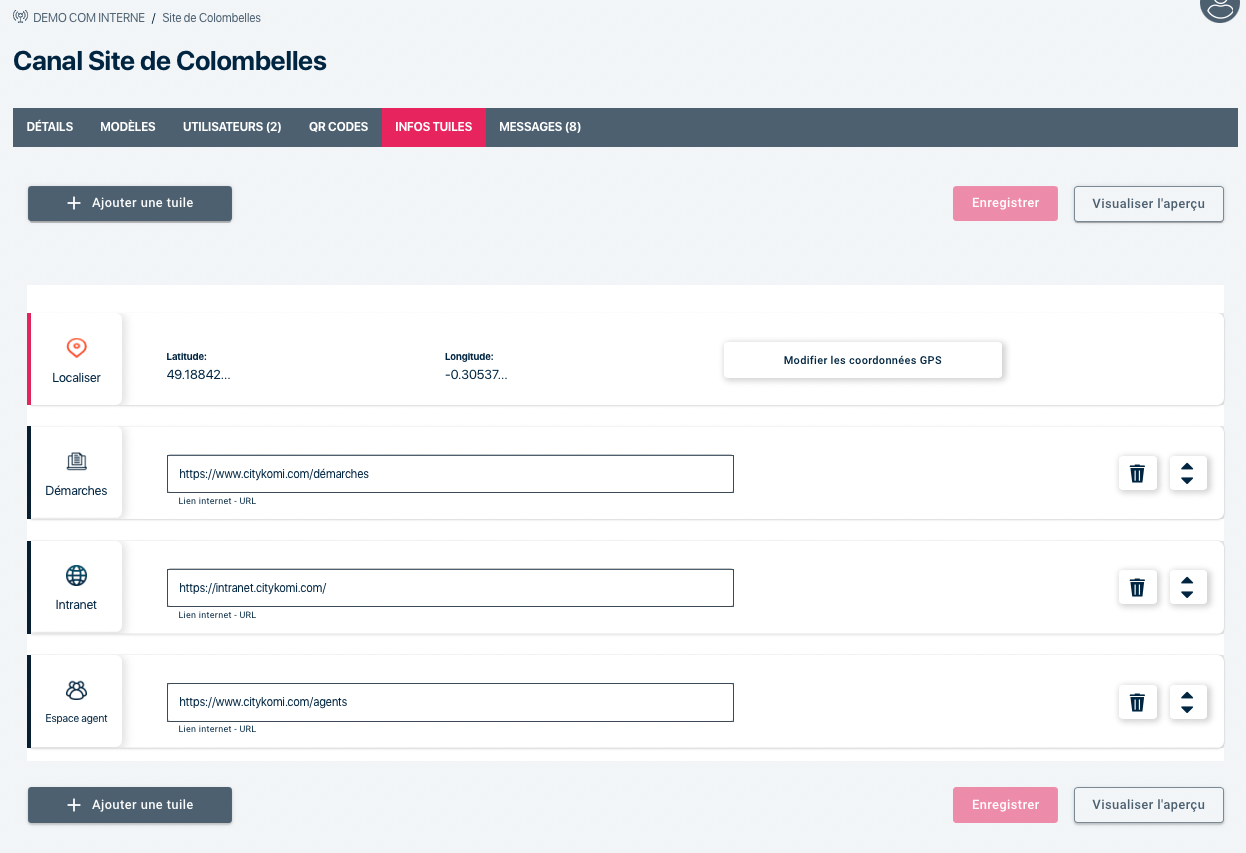Open the user profile avatar
Screen dimensions: 1246x853
[1219, 8]
